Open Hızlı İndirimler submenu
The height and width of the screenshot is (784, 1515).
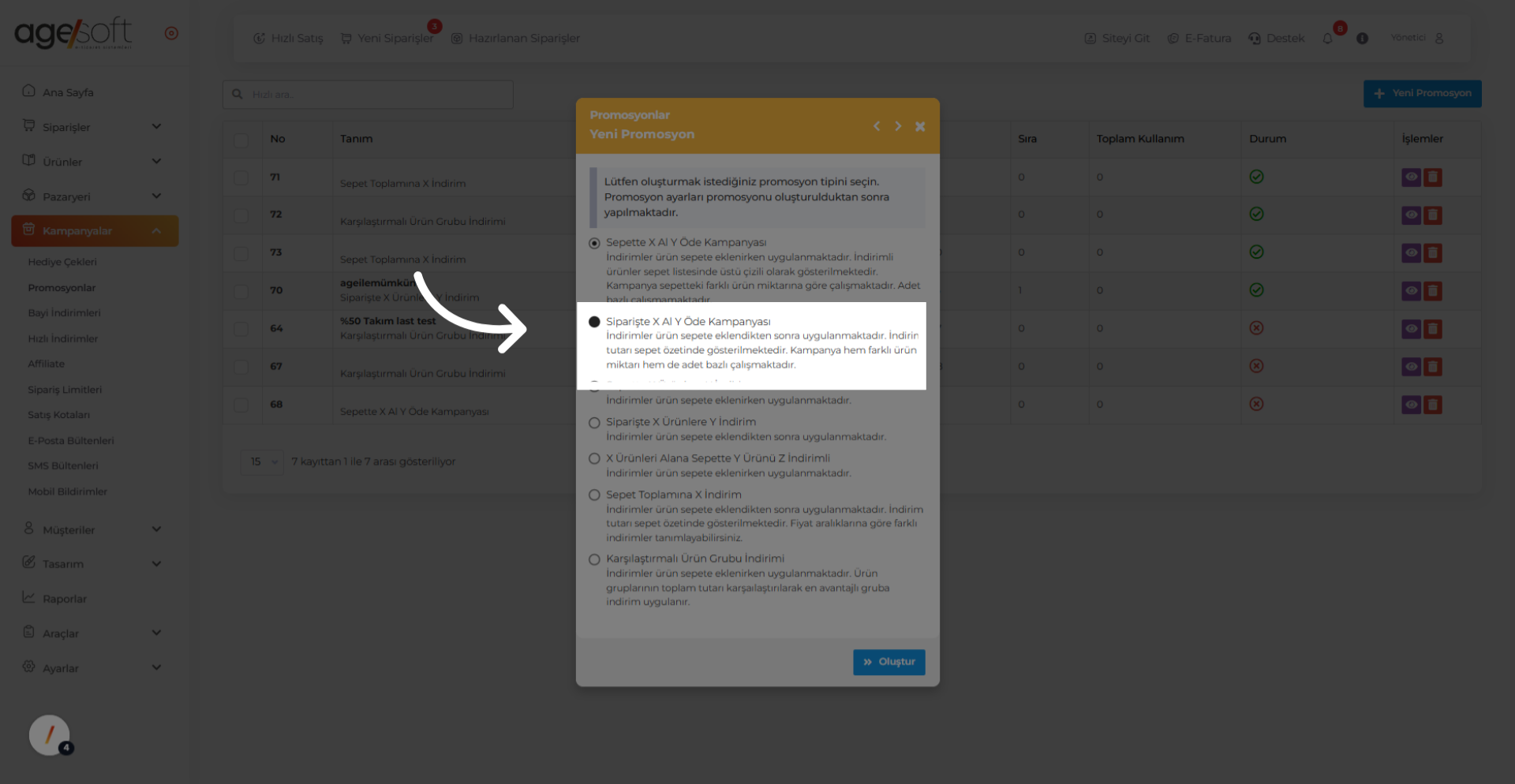click(x=63, y=338)
